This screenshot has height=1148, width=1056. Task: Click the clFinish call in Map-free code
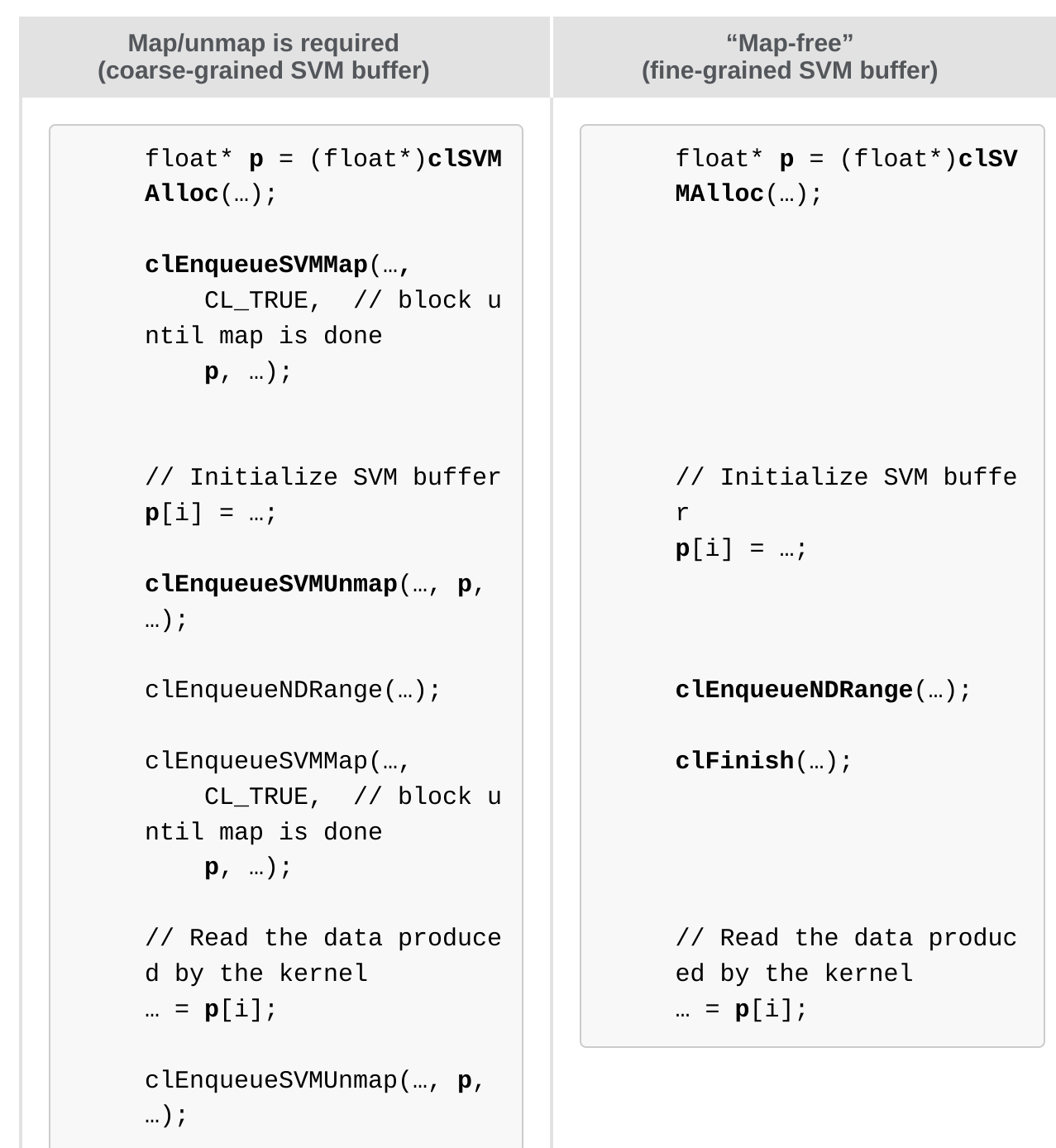(735, 761)
